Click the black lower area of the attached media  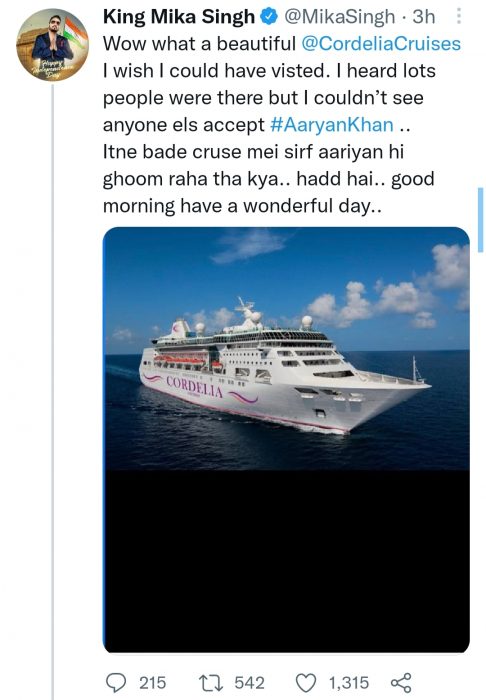[286, 561]
